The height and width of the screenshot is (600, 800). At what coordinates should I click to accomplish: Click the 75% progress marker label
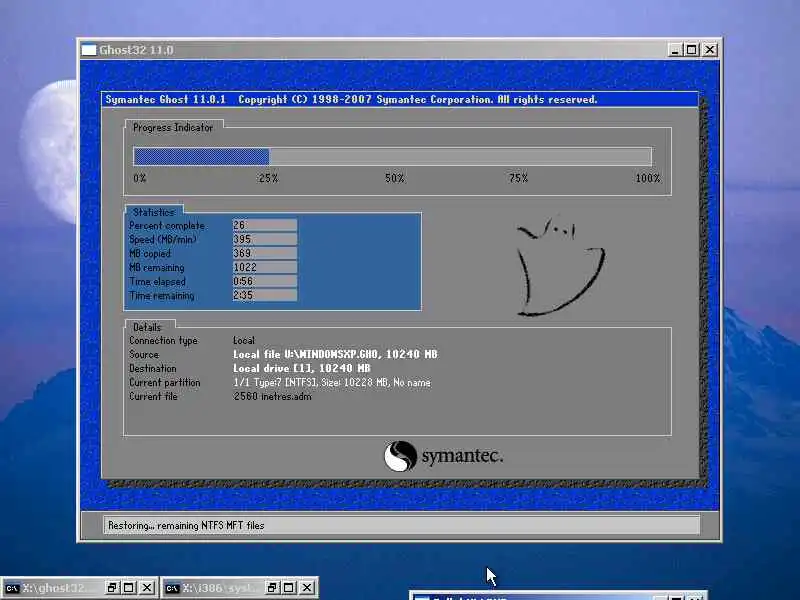pyautogui.click(x=518, y=178)
